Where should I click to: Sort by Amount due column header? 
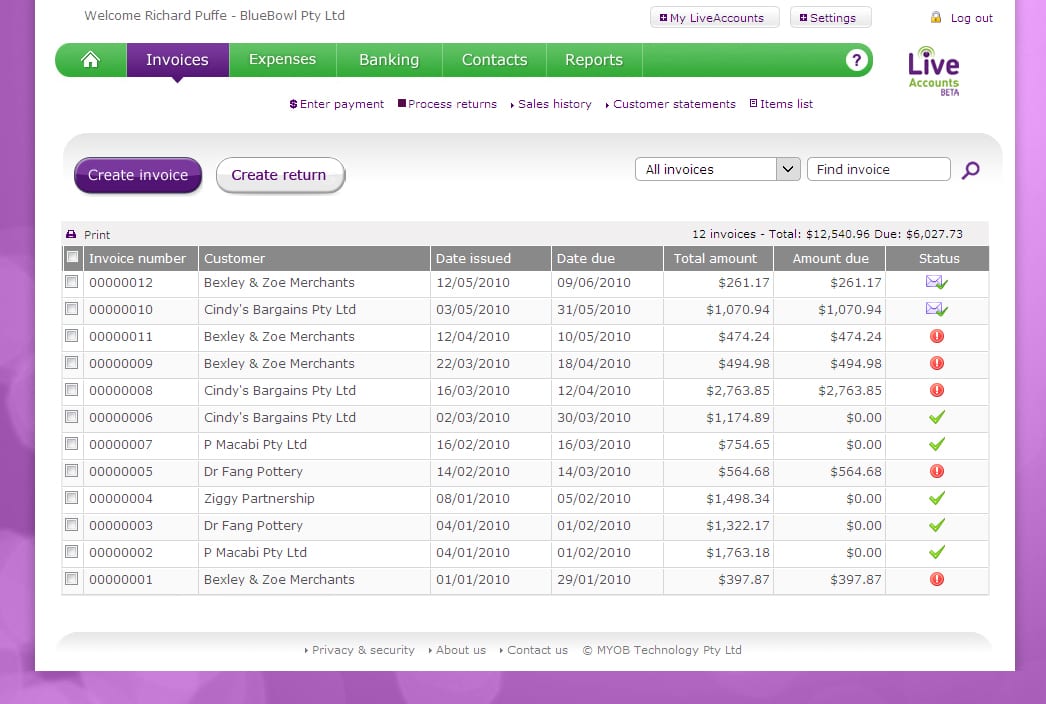(829, 258)
